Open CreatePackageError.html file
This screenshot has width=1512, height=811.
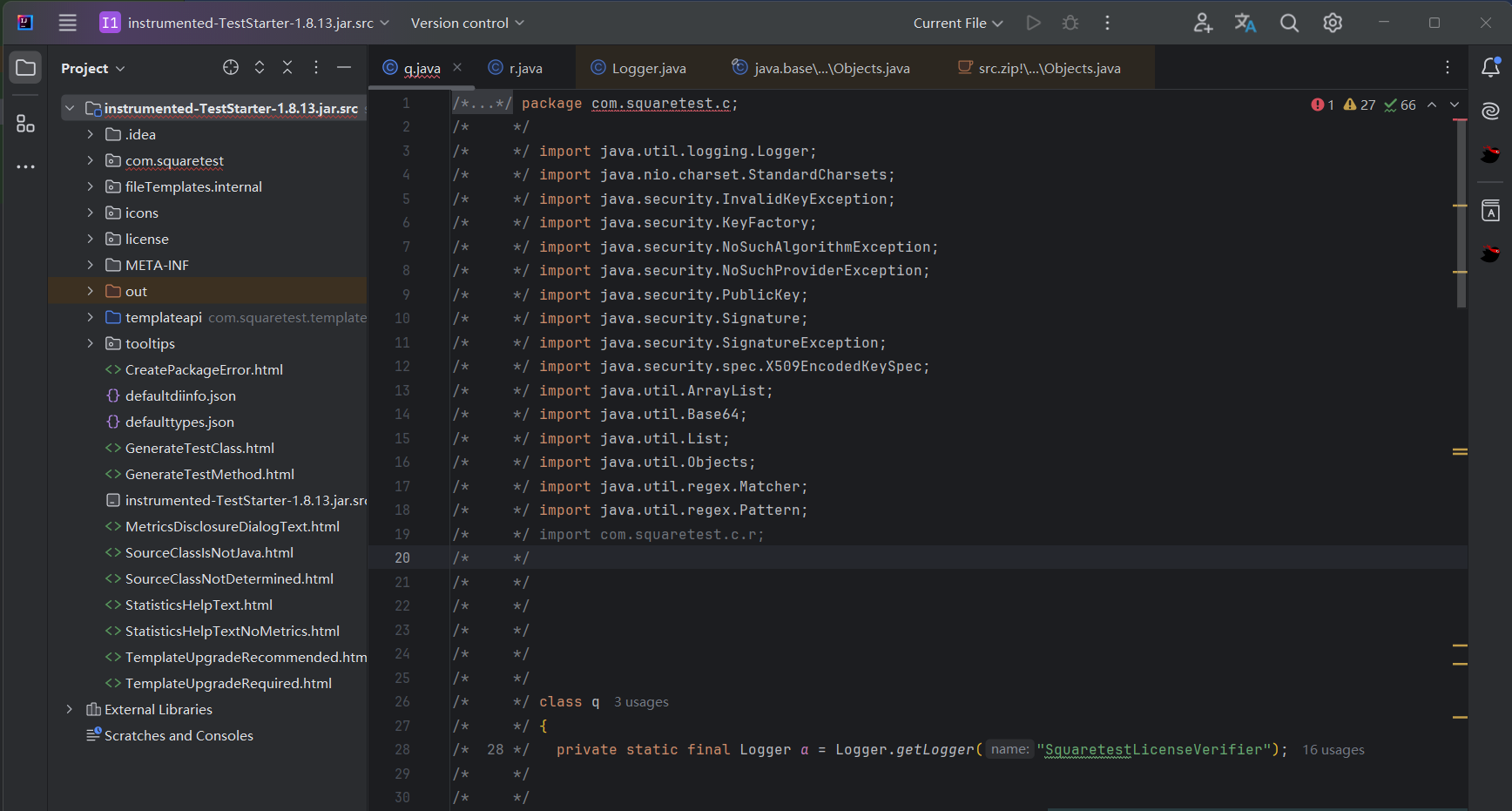(204, 369)
